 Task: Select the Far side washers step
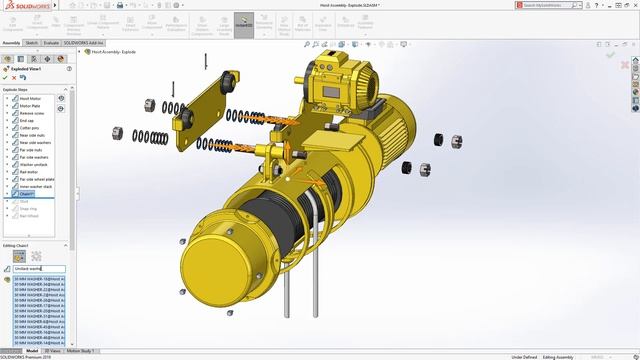point(33,158)
